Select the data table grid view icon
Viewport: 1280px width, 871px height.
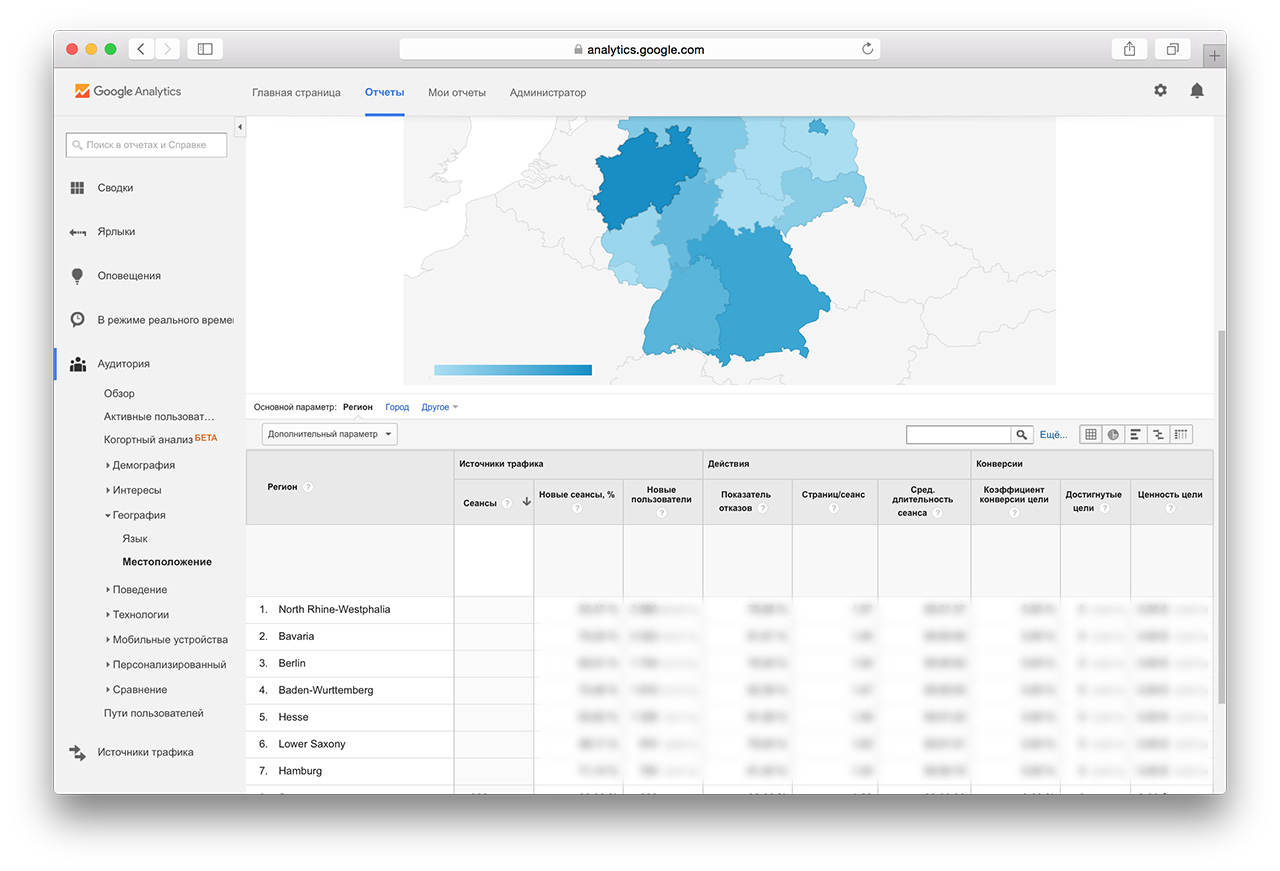click(1091, 435)
